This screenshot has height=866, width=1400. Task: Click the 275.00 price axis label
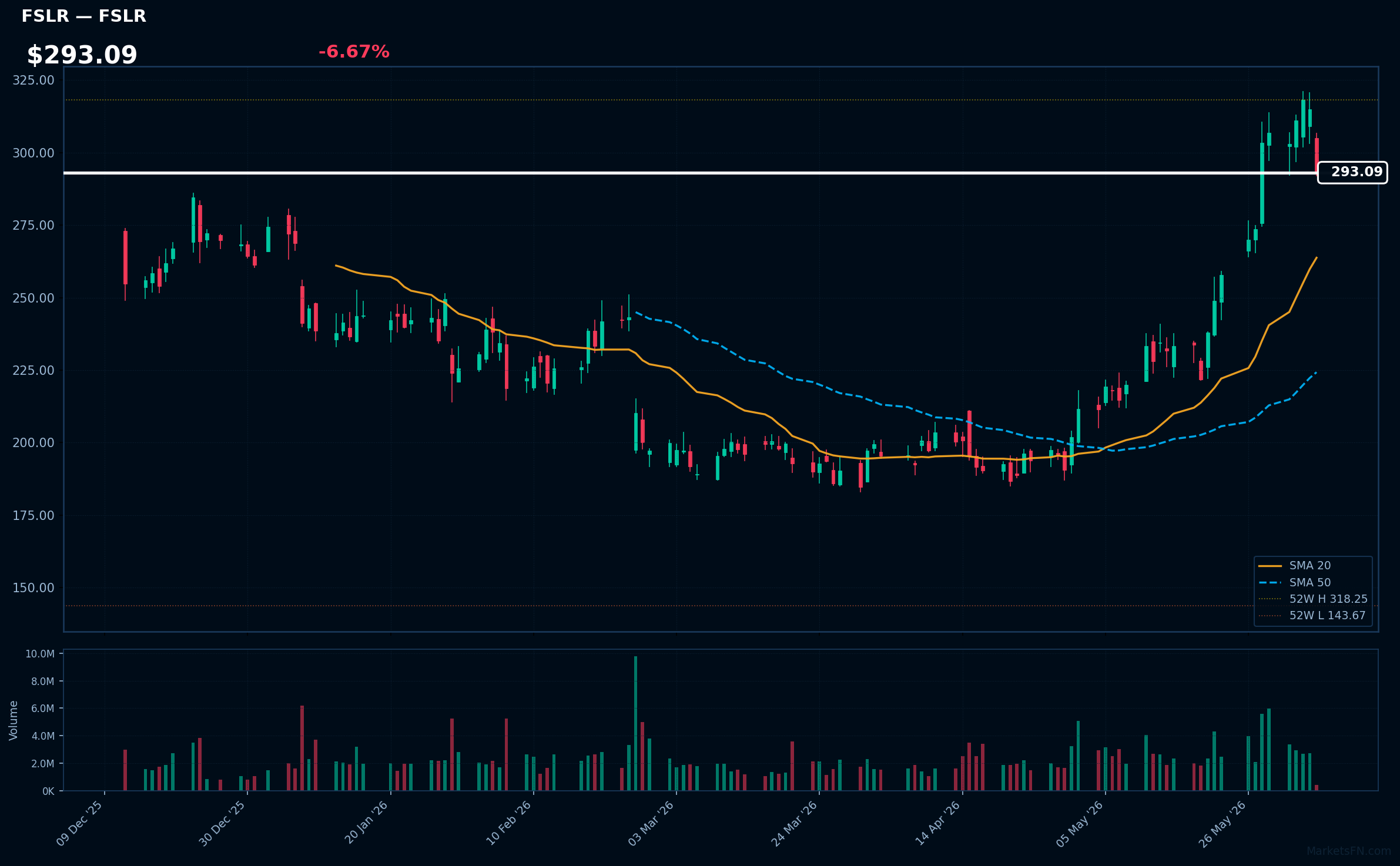point(34,225)
